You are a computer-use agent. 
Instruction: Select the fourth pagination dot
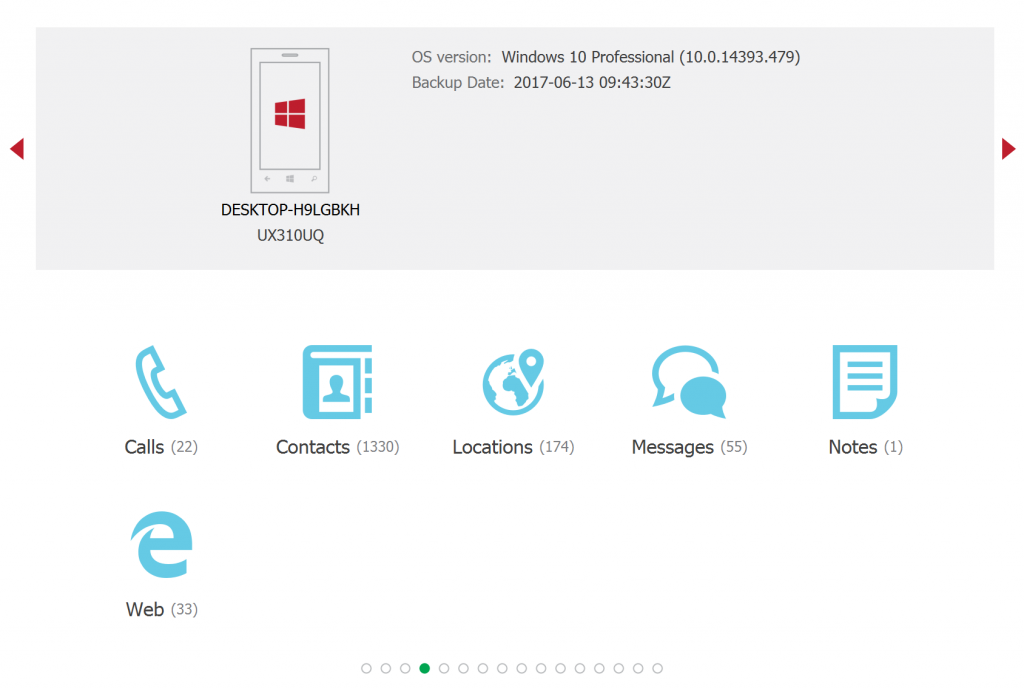coord(424,668)
